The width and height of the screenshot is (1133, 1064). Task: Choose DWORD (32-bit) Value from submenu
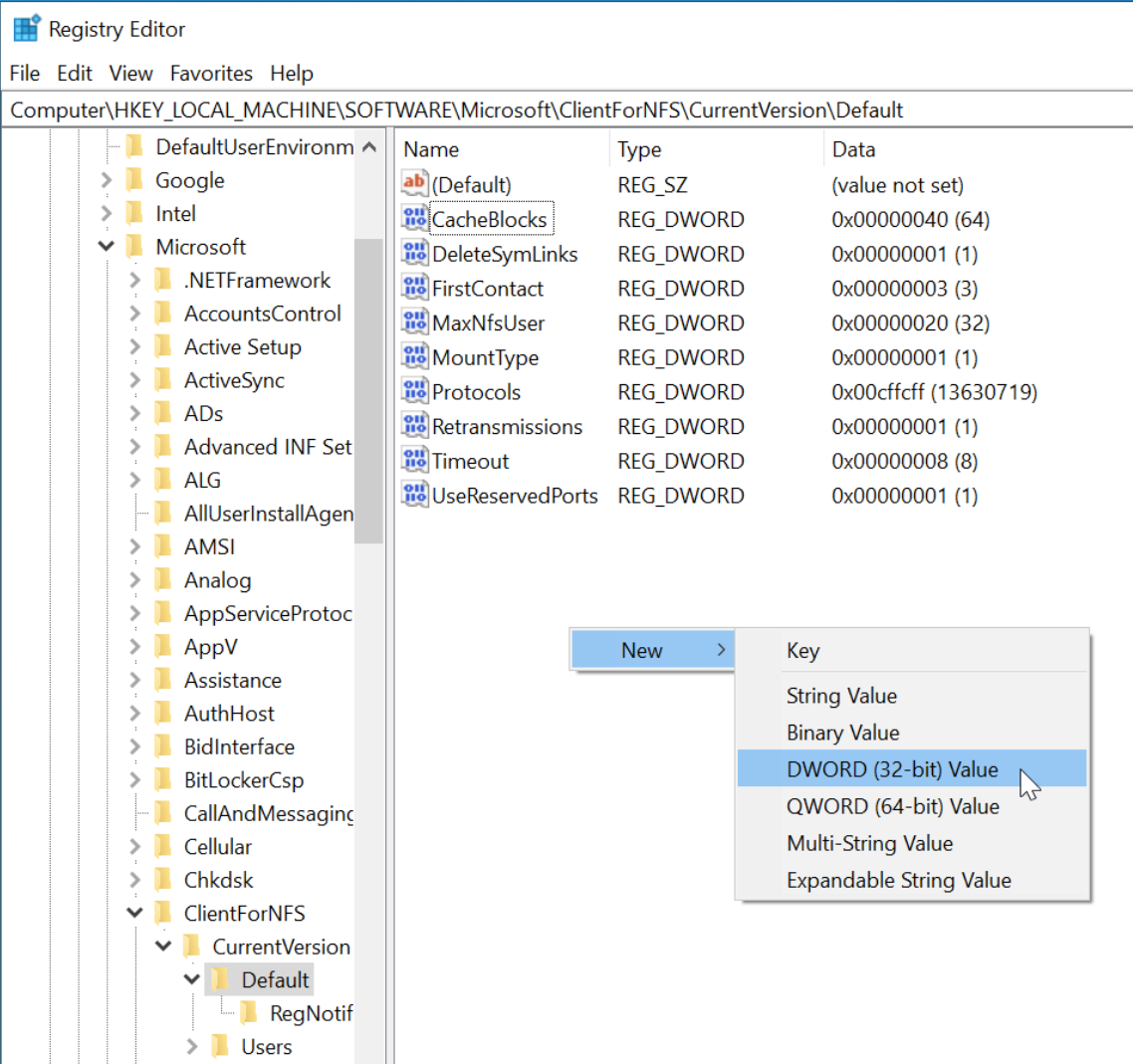[892, 769]
